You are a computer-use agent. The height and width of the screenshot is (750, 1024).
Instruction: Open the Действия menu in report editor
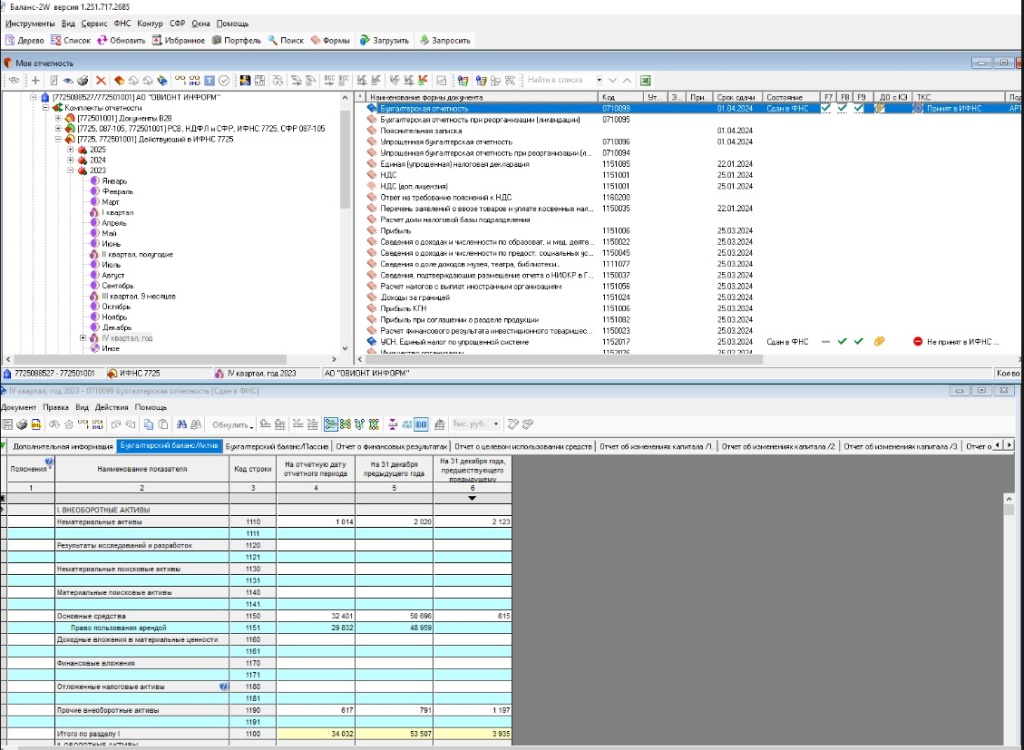[111, 407]
